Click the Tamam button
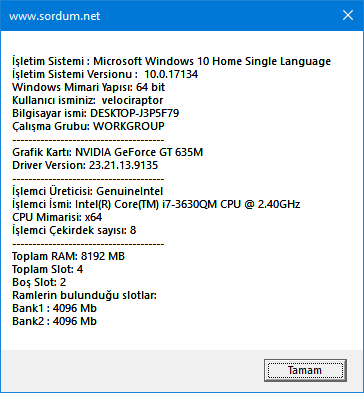 pyautogui.click(x=305, y=370)
